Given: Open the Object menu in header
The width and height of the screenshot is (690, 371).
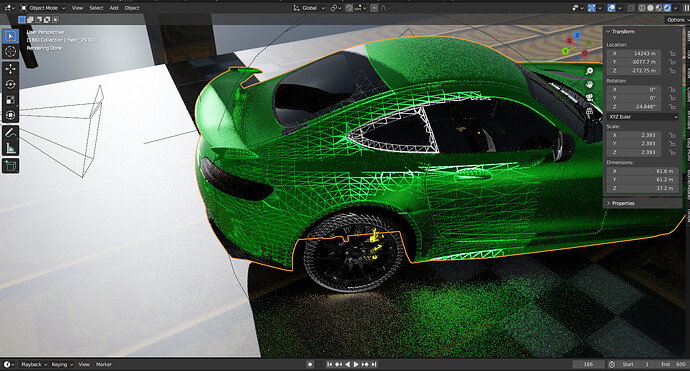Looking at the screenshot, I should point(132,8).
